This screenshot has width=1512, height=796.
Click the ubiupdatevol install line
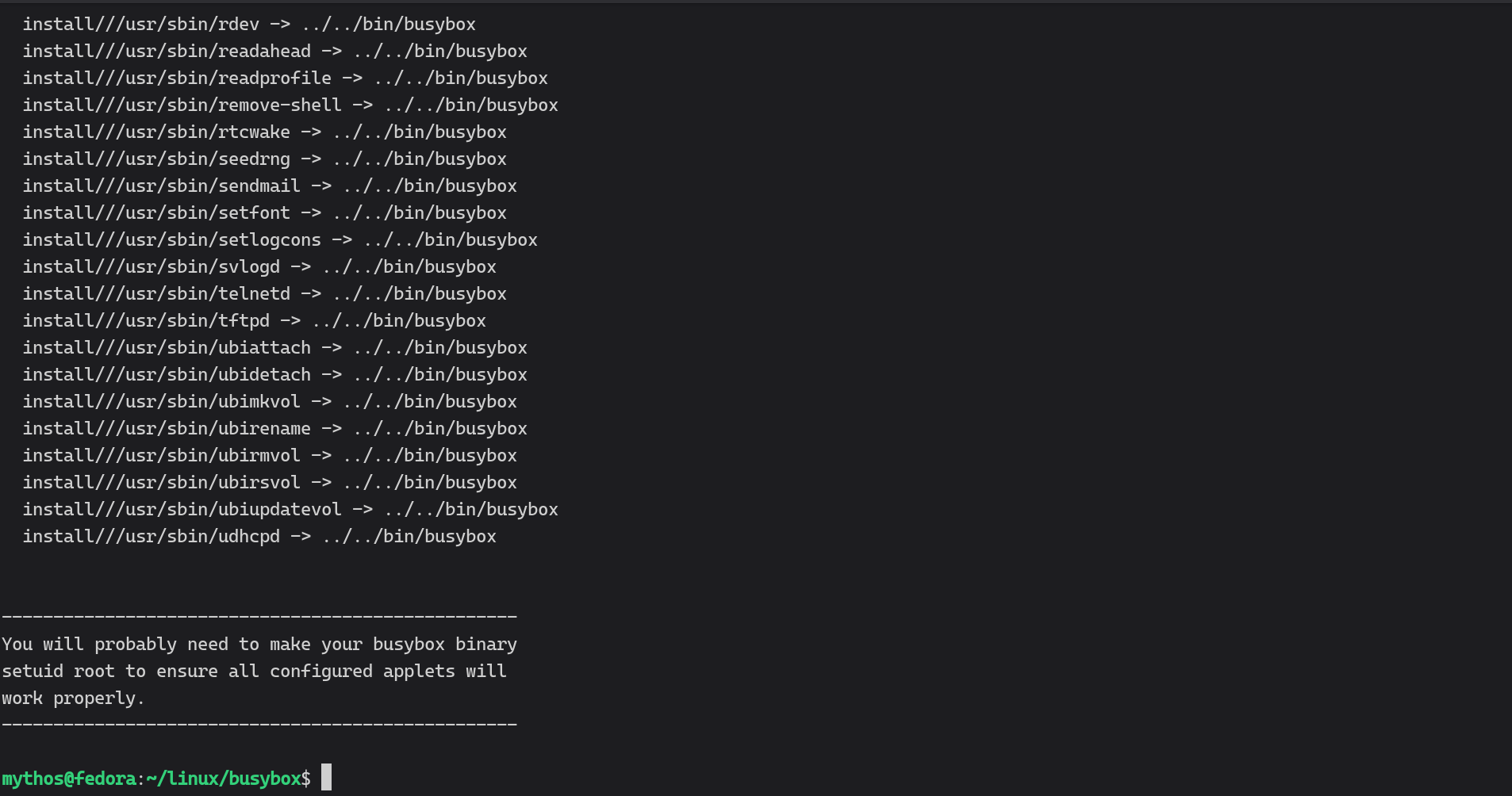290,510
